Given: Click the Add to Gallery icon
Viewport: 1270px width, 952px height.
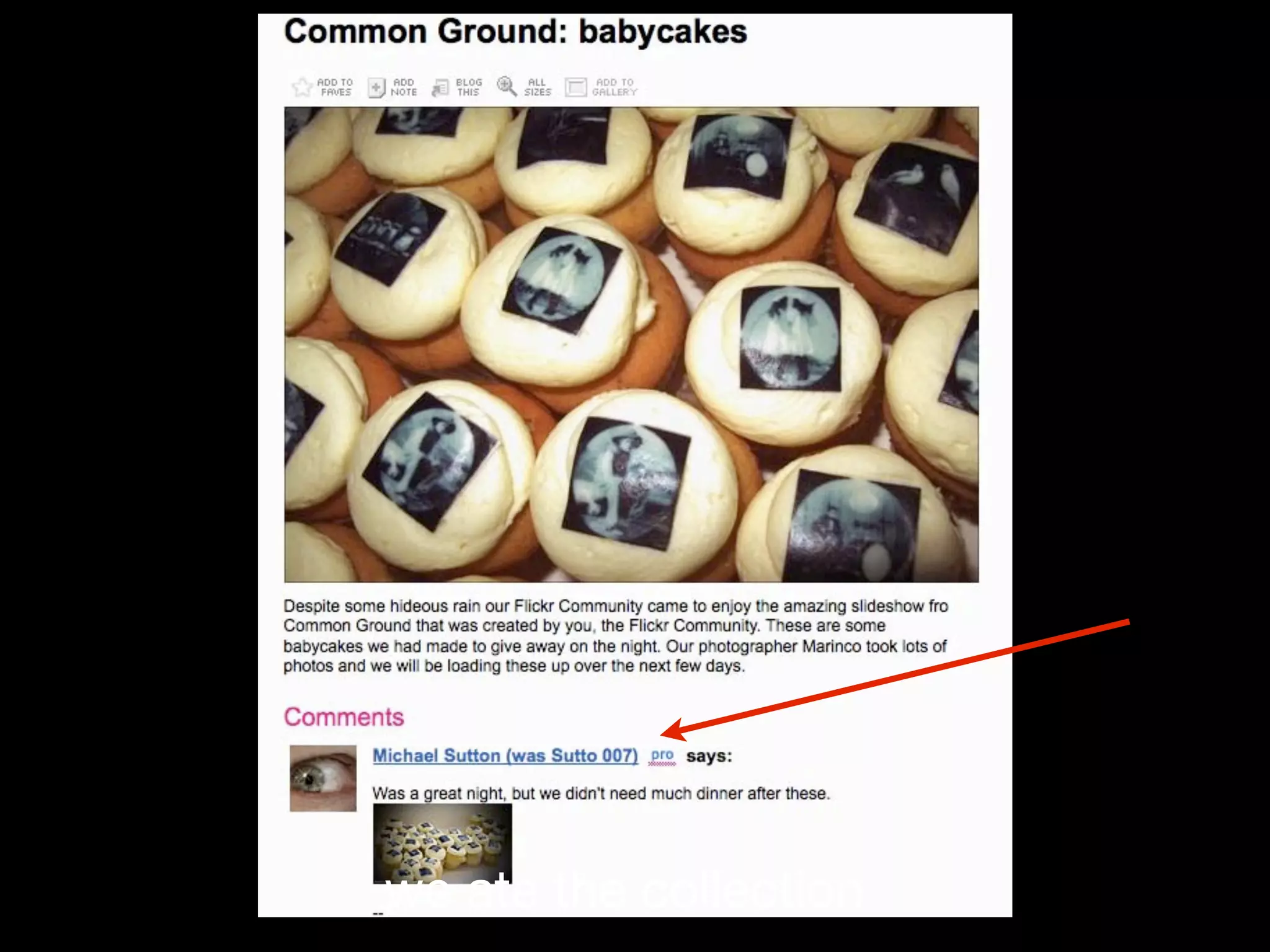Looking at the screenshot, I should pyautogui.click(x=575, y=87).
